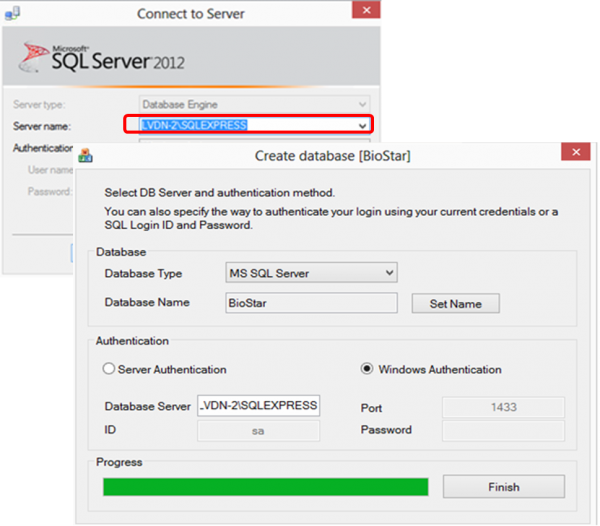Click the ID field showing sa
This screenshot has height=526, width=600.
click(x=258, y=431)
